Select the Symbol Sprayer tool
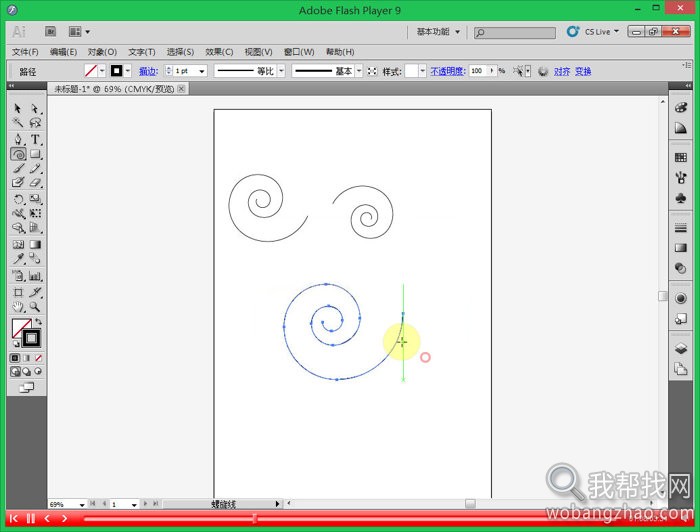This screenshot has height=532, width=700. (x=18, y=275)
